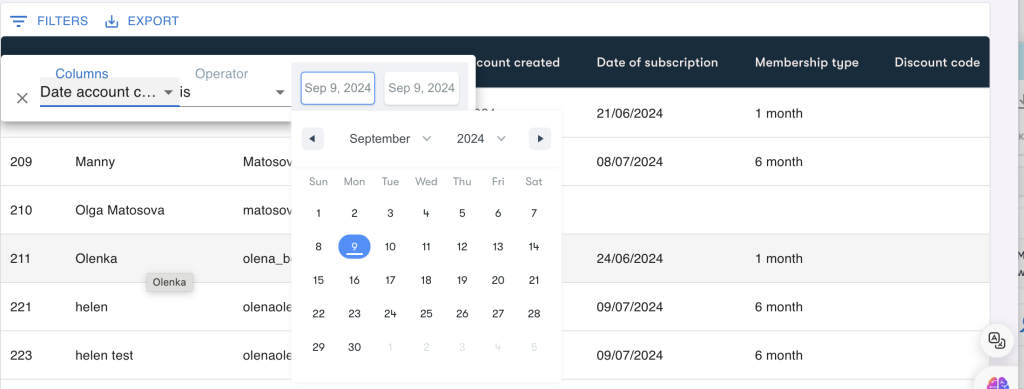Pick the highlighted day 9 in calendar
The image size is (1024, 389).
354,247
